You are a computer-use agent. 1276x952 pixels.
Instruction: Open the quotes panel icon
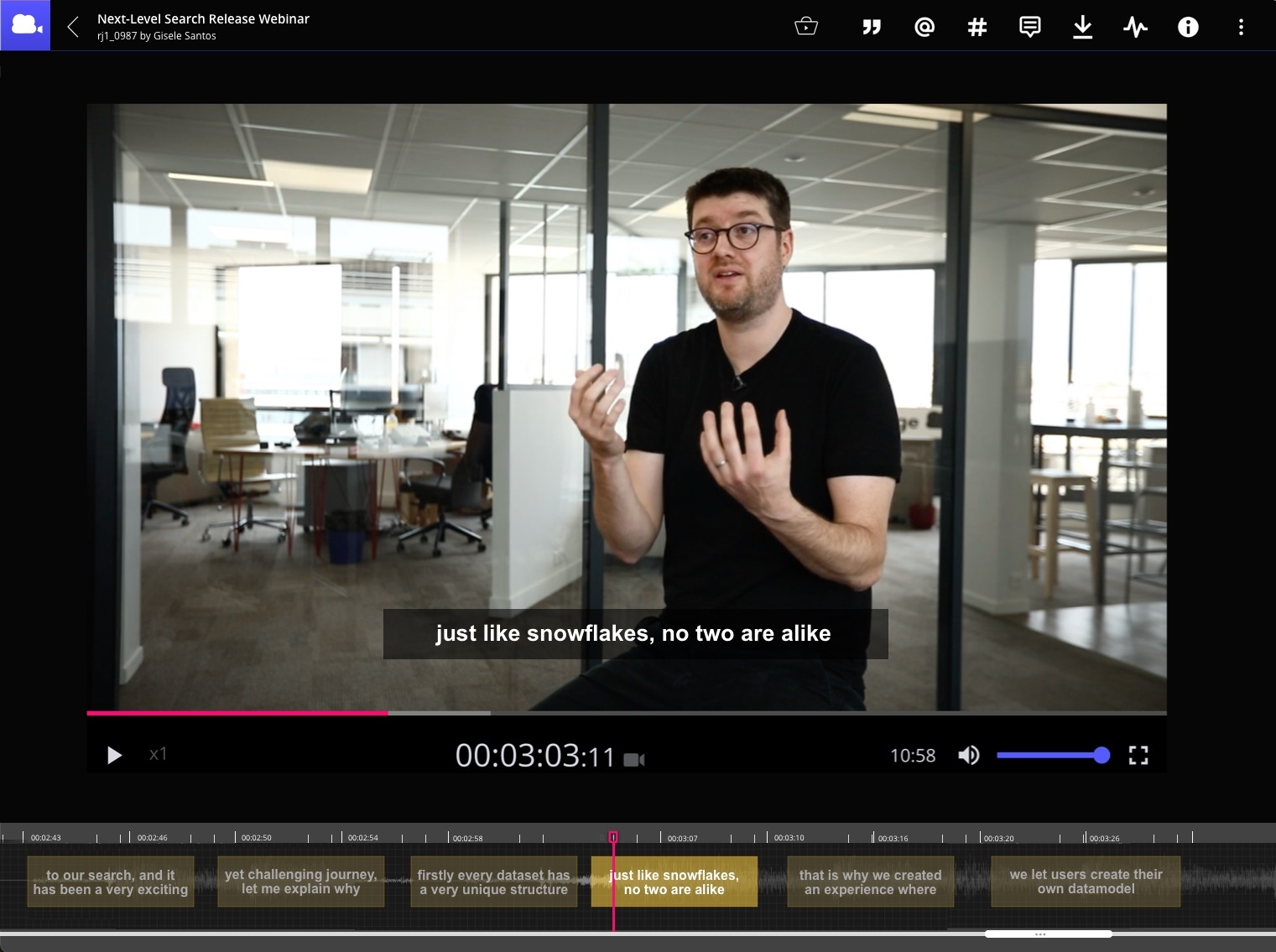871,26
